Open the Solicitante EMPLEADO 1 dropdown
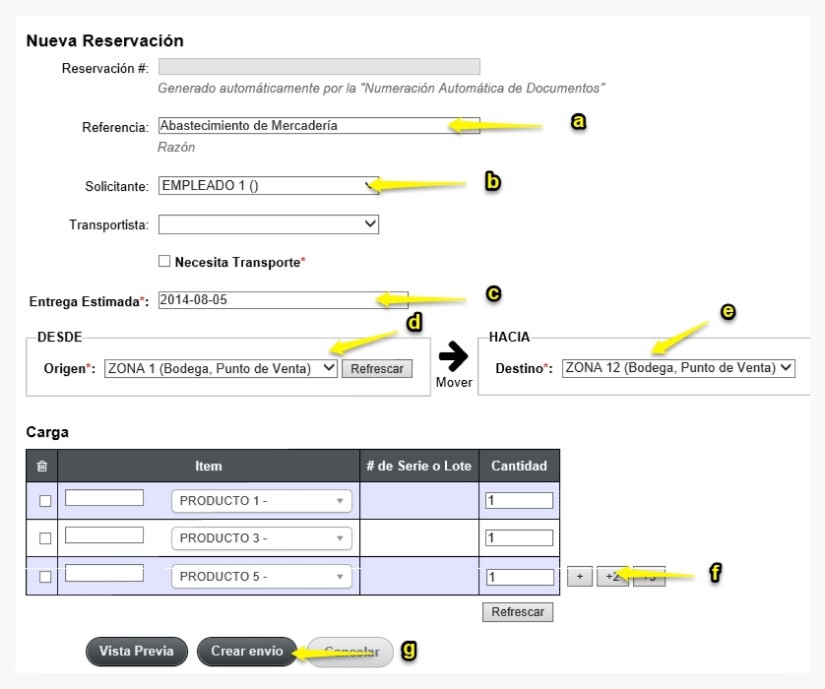The image size is (825, 689). click(268, 185)
